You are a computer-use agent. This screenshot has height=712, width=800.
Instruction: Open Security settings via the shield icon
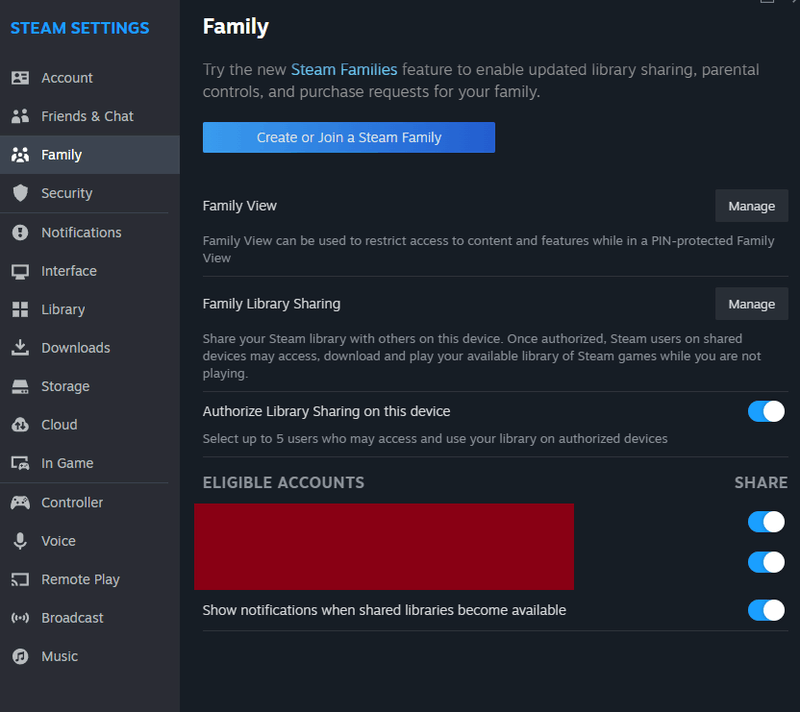click(20, 193)
